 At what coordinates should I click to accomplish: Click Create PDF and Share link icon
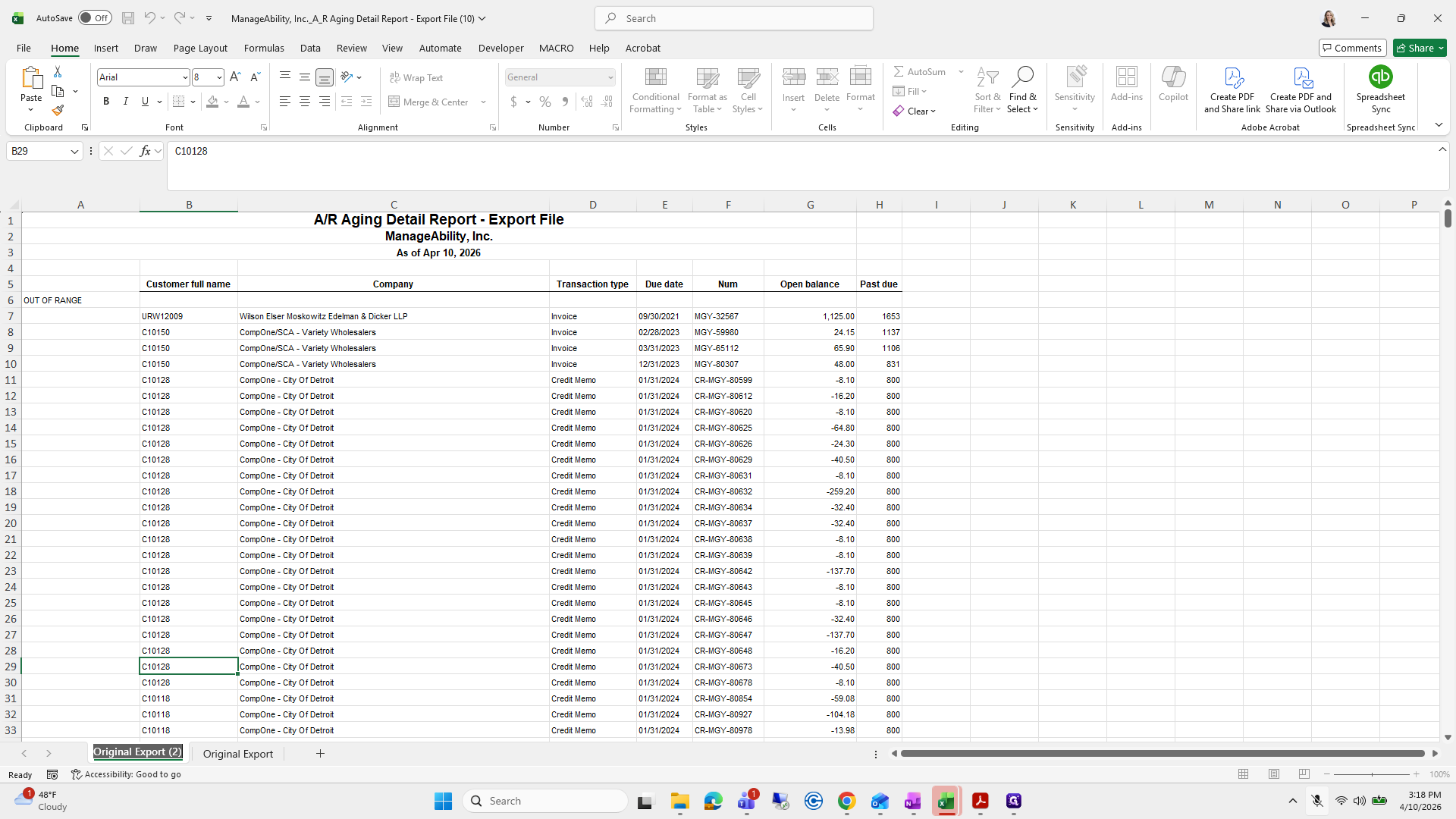pyautogui.click(x=1232, y=77)
